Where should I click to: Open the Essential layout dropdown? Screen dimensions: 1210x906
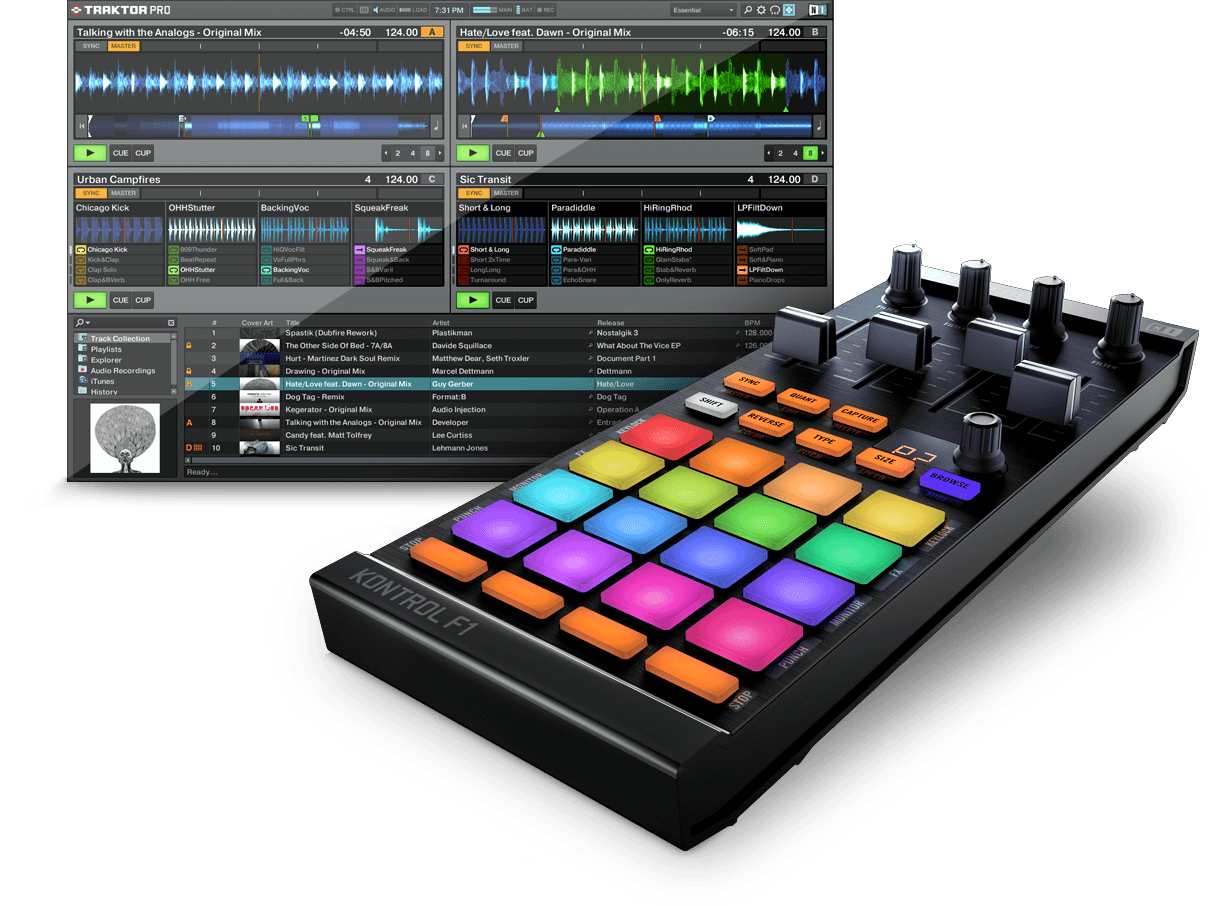pyautogui.click(x=704, y=10)
